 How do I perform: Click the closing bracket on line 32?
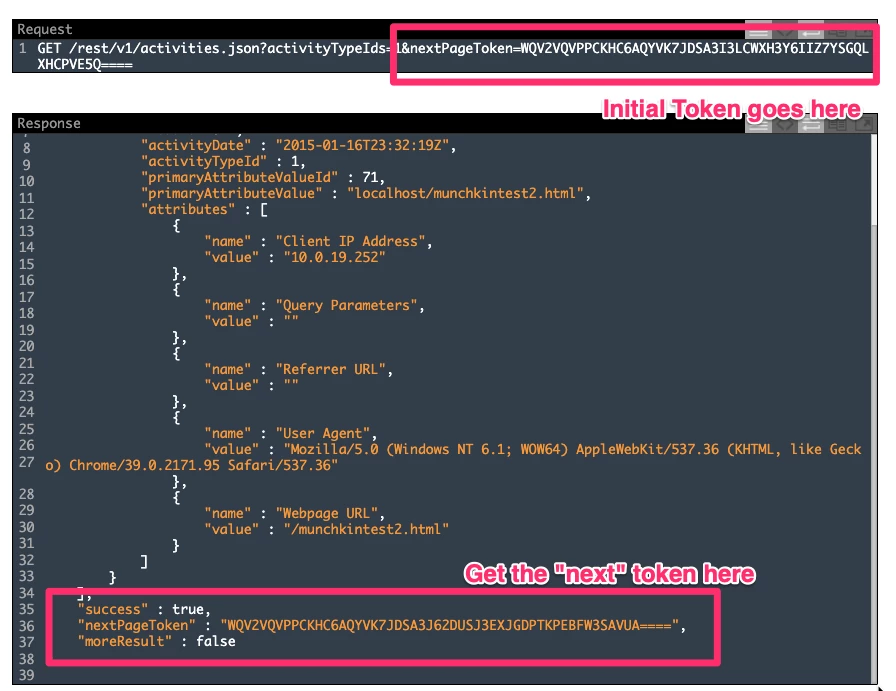click(144, 561)
